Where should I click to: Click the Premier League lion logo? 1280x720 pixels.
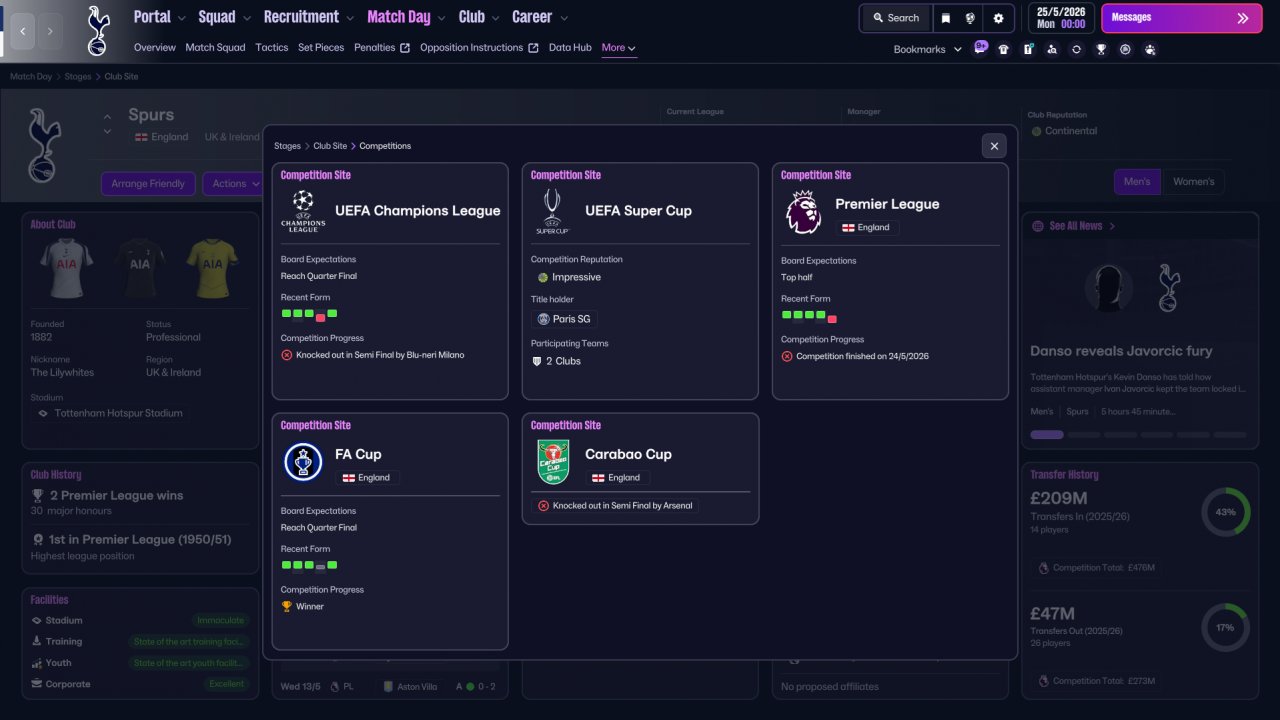point(803,212)
